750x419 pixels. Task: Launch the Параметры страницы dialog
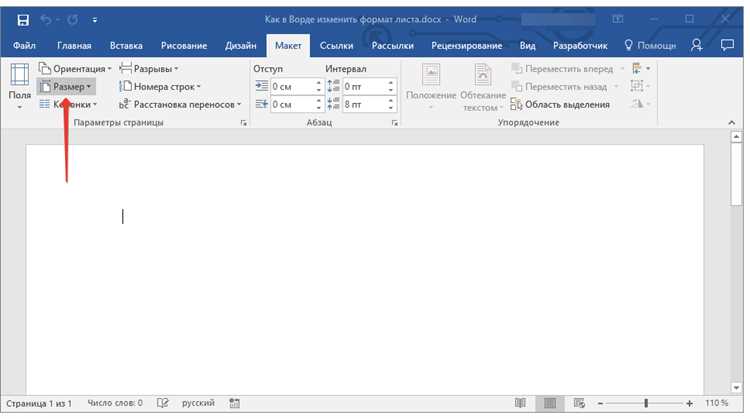pos(243,123)
